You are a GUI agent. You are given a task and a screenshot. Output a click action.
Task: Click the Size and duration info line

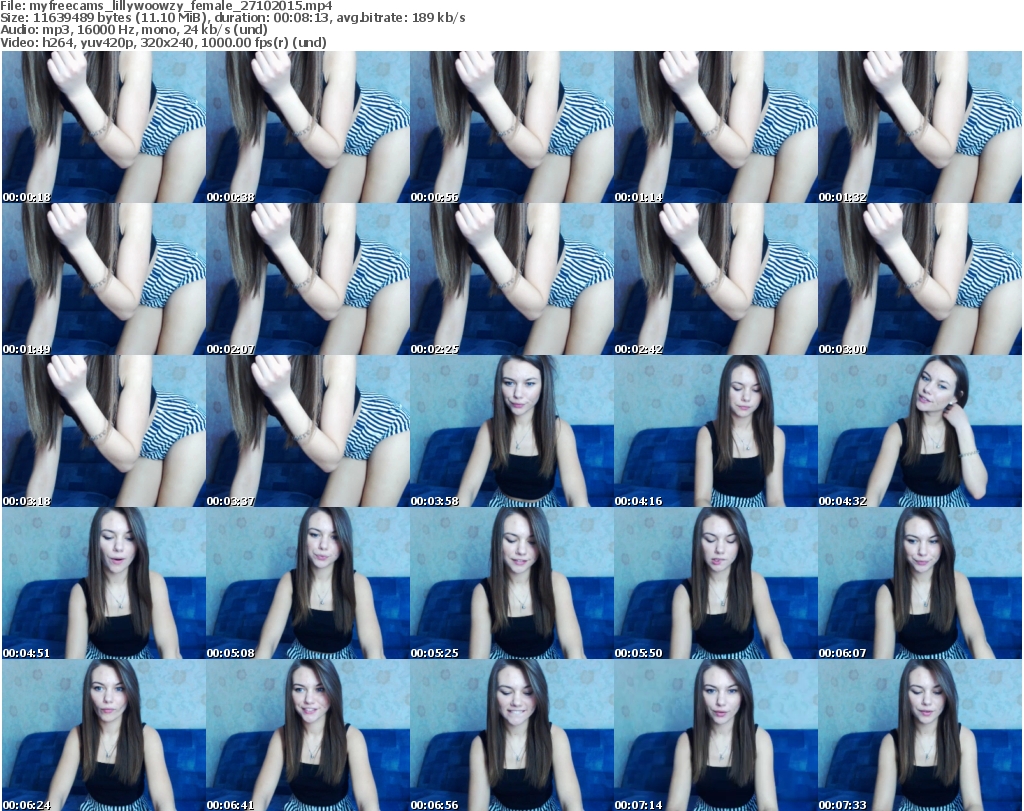point(233,18)
